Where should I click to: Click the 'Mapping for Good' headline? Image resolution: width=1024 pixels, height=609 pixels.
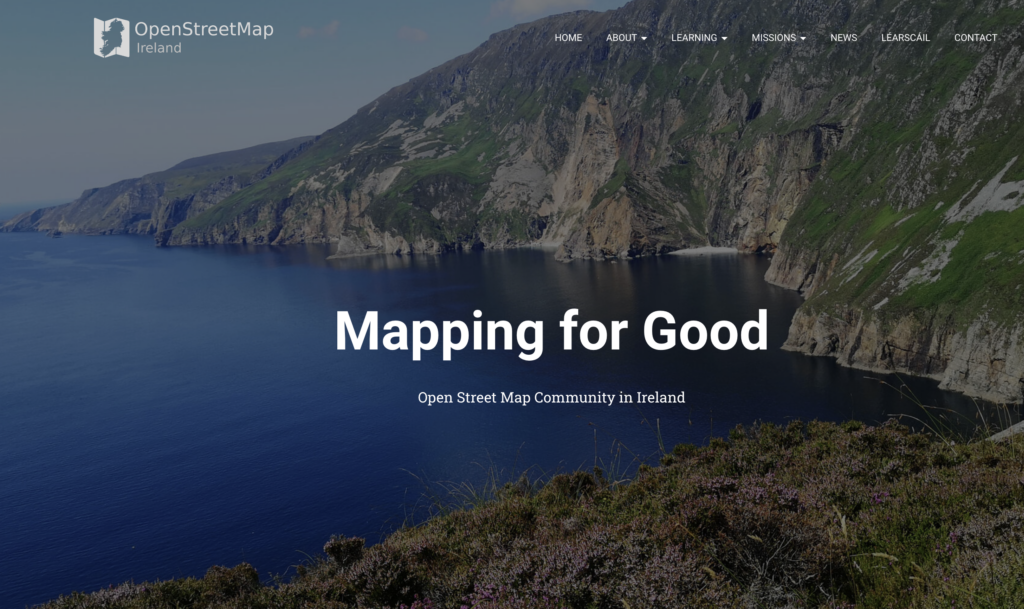(x=551, y=332)
